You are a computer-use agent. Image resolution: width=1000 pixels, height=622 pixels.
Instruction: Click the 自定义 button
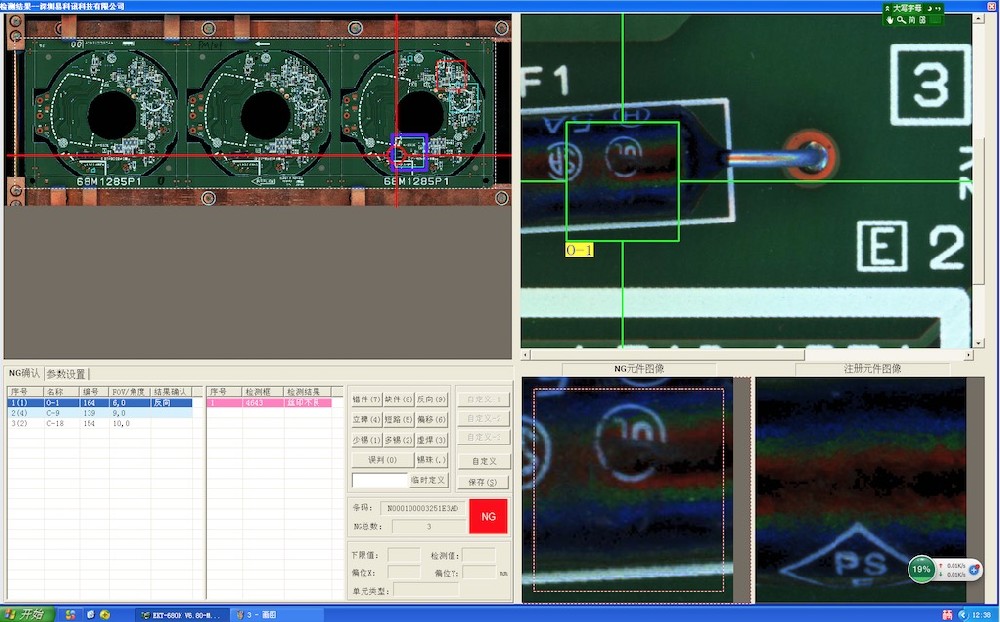[x=485, y=461]
